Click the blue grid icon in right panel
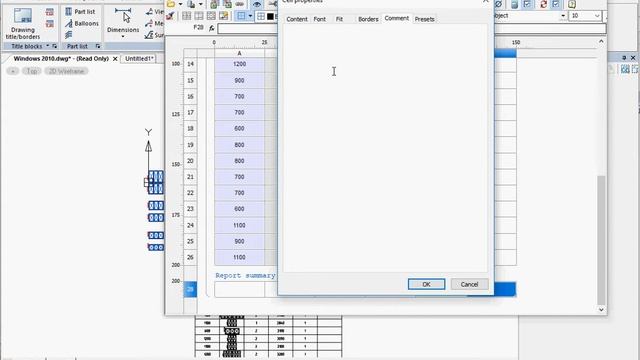Screen dimensions: 640x360 pyautogui.click(x=625, y=70)
